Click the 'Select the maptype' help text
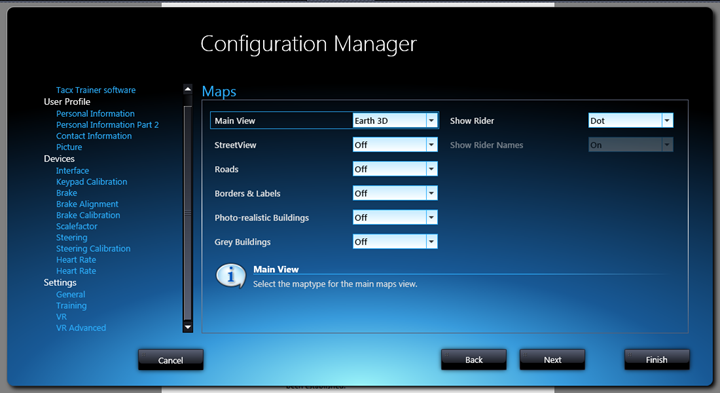This screenshot has height=393, width=720. (335, 284)
